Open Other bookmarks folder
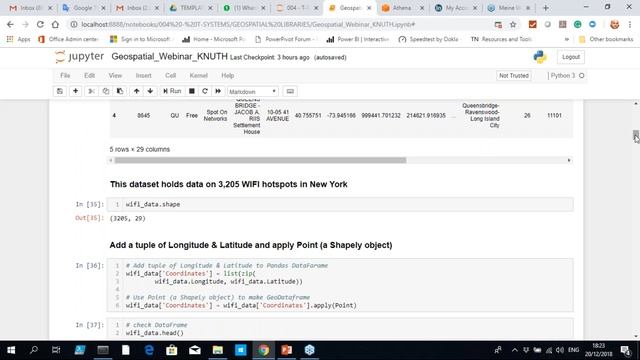 click(x=606, y=39)
